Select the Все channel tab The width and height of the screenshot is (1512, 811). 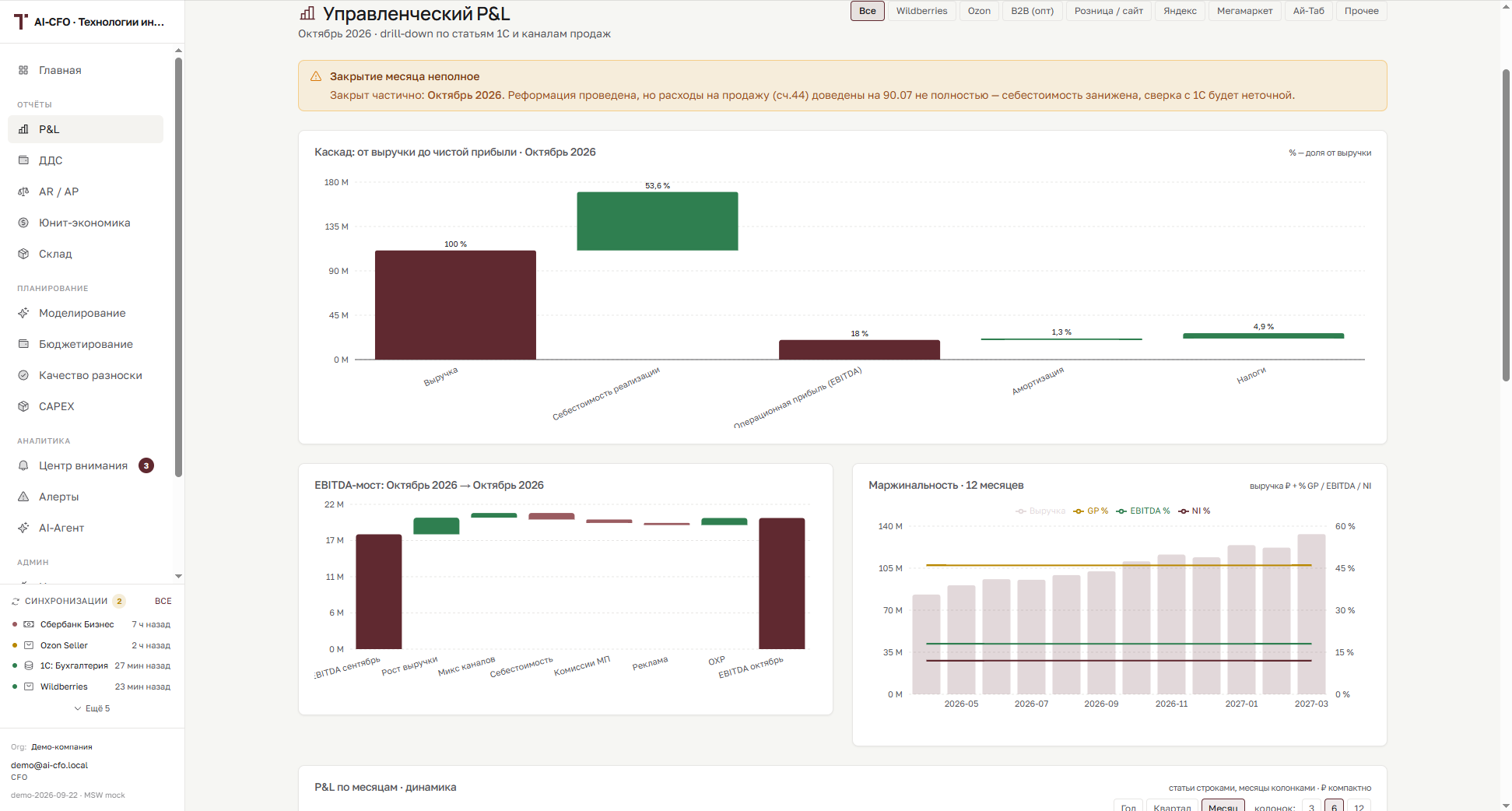pyautogui.click(x=868, y=11)
